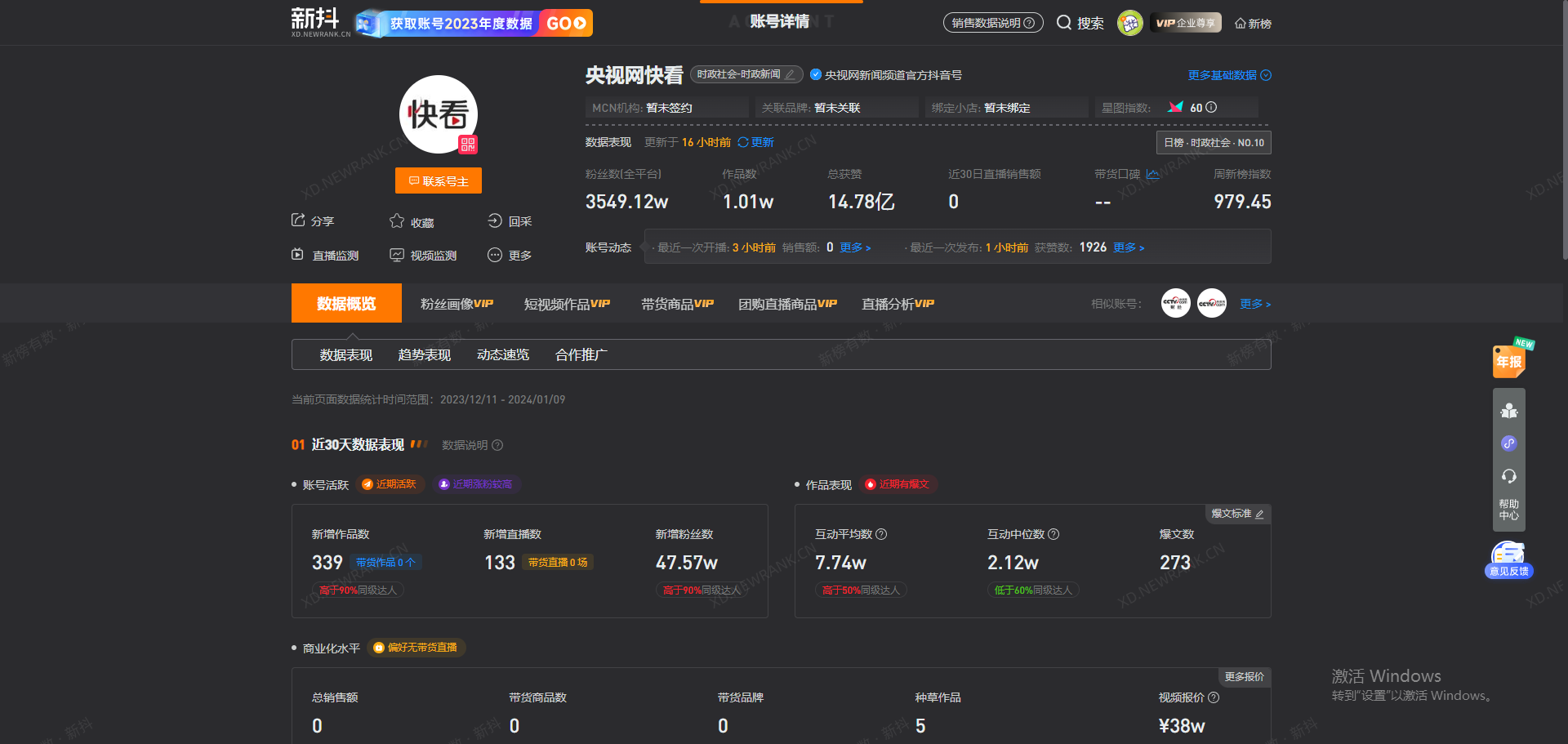Click 新增粉丝数 value 47.57w
The height and width of the screenshot is (744, 1568).
point(687,563)
